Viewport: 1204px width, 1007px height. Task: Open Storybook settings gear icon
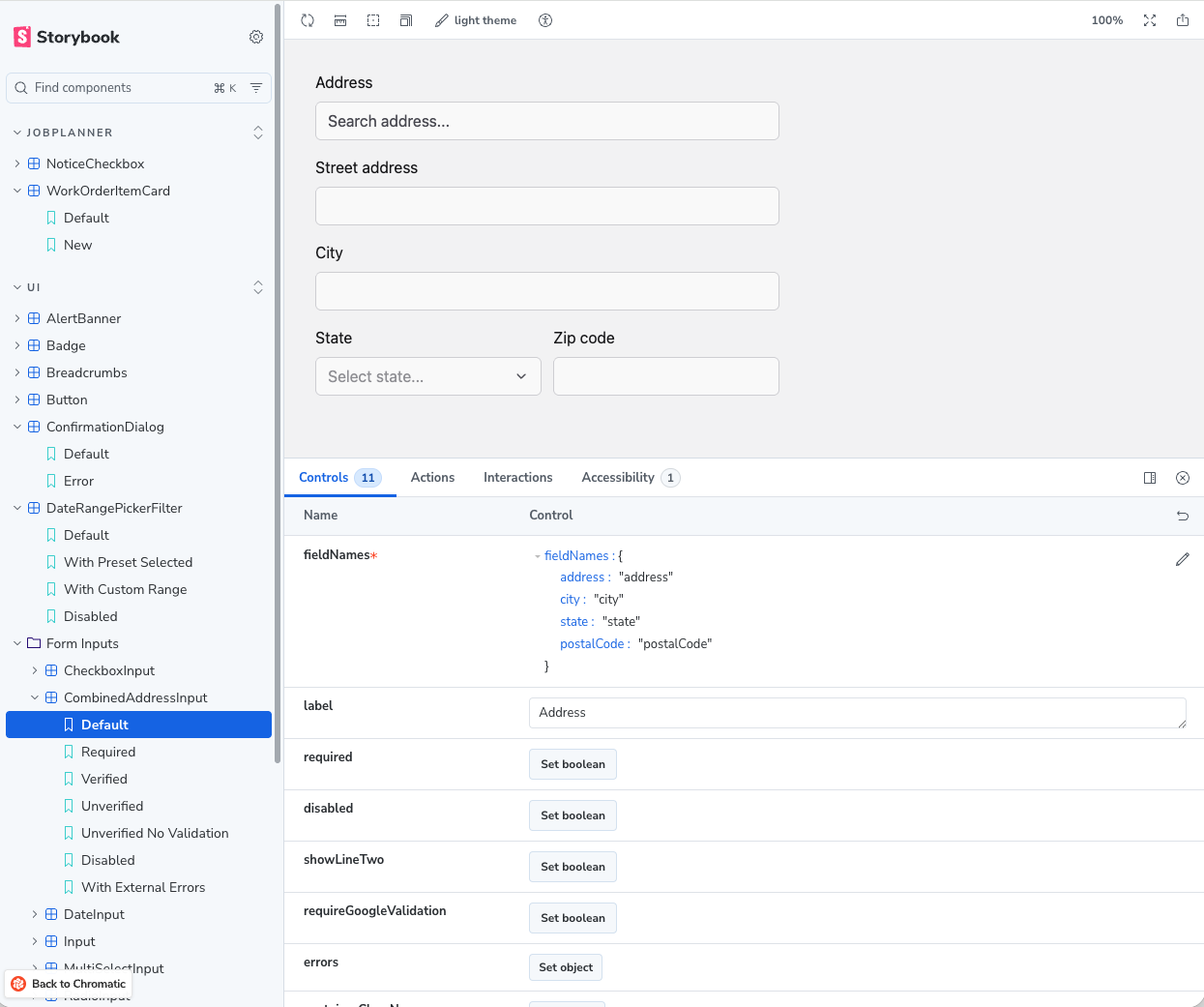pyautogui.click(x=256, y=37)
